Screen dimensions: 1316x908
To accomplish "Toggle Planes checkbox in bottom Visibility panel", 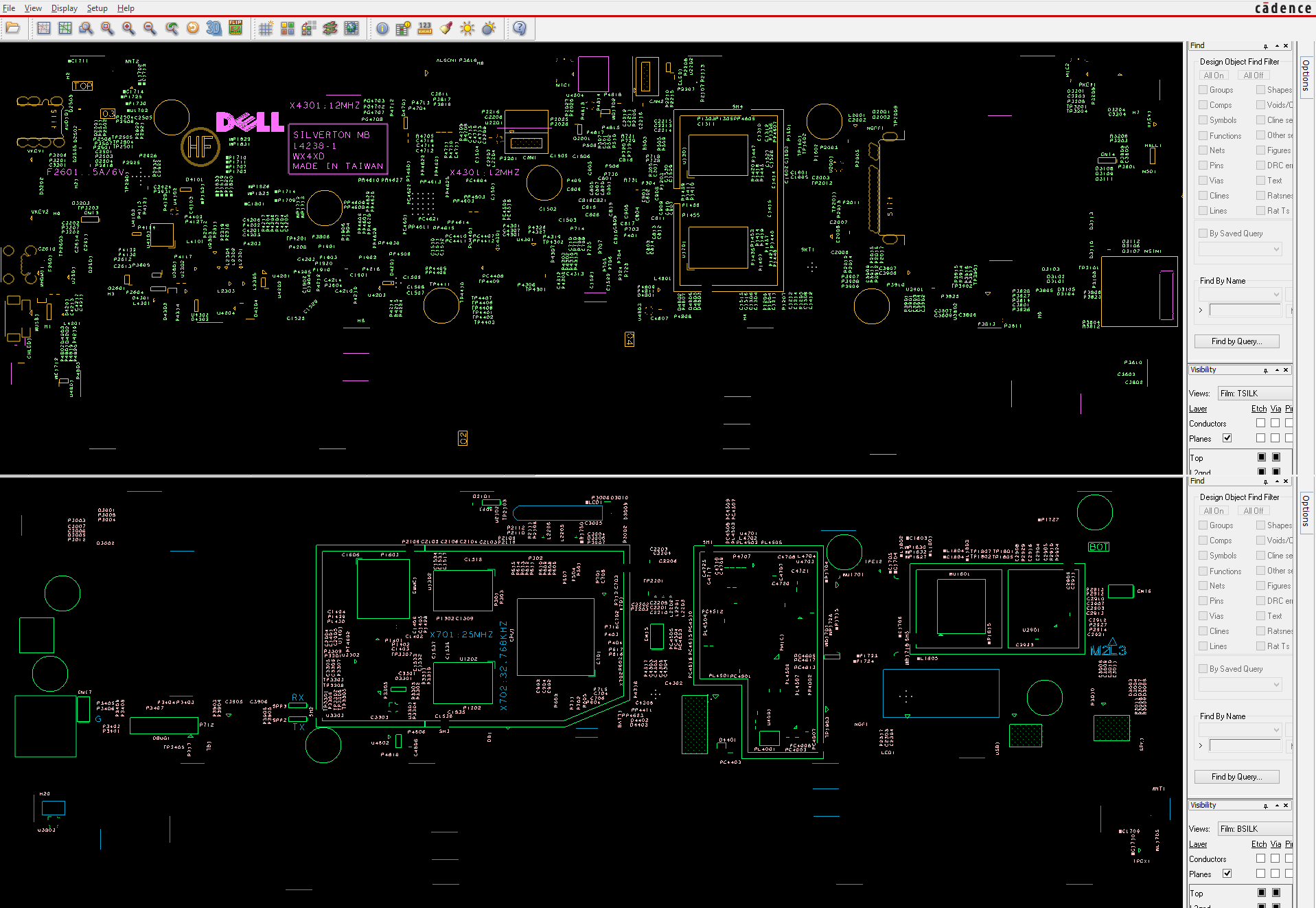I will (x=1227, y=874).
